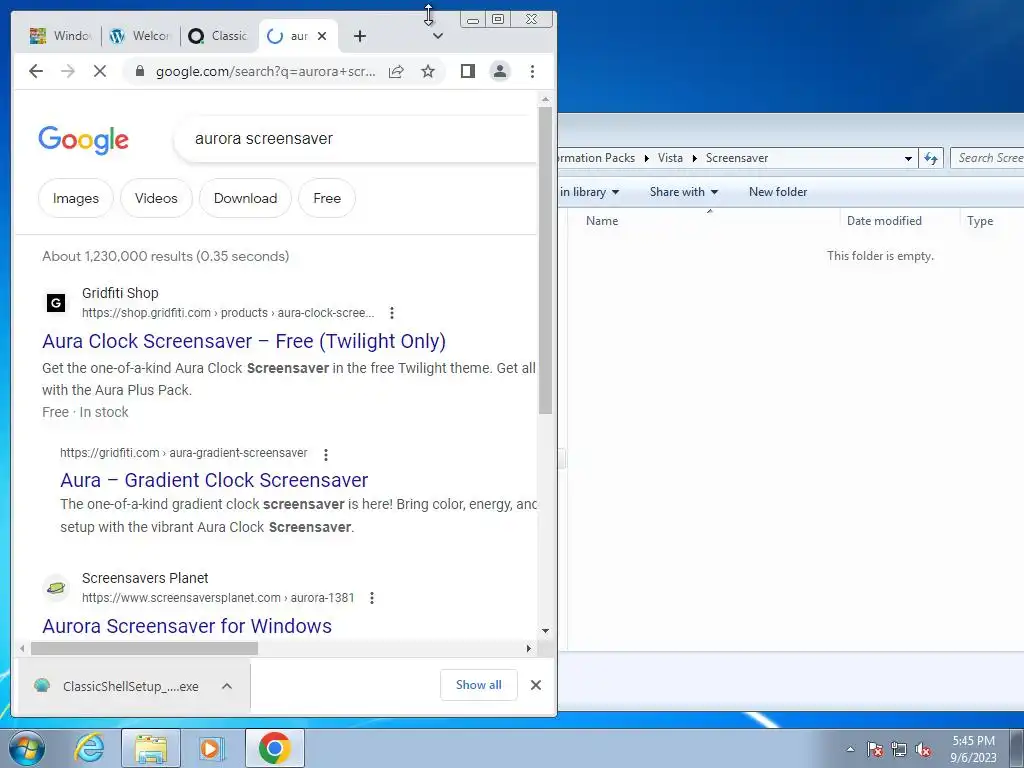The height and width of the screenshot is (768, 1024).
Task: Open Chrome three-dot menu
Action: click(532, 71)
